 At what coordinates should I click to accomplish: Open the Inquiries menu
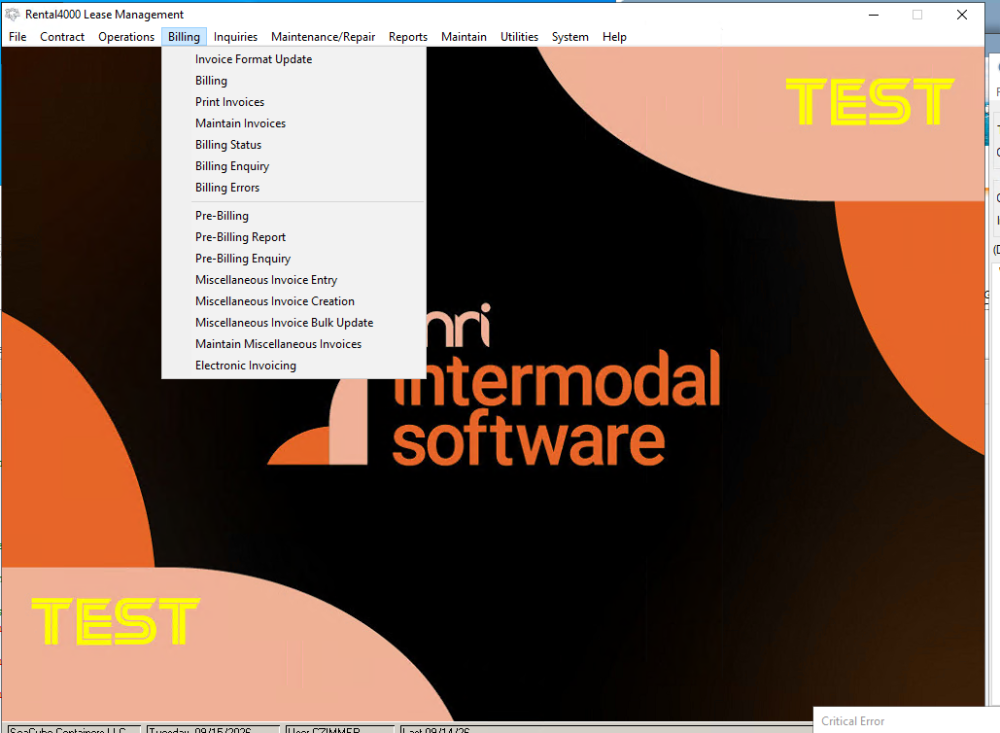pyautogui.click(x=235, y=37)
